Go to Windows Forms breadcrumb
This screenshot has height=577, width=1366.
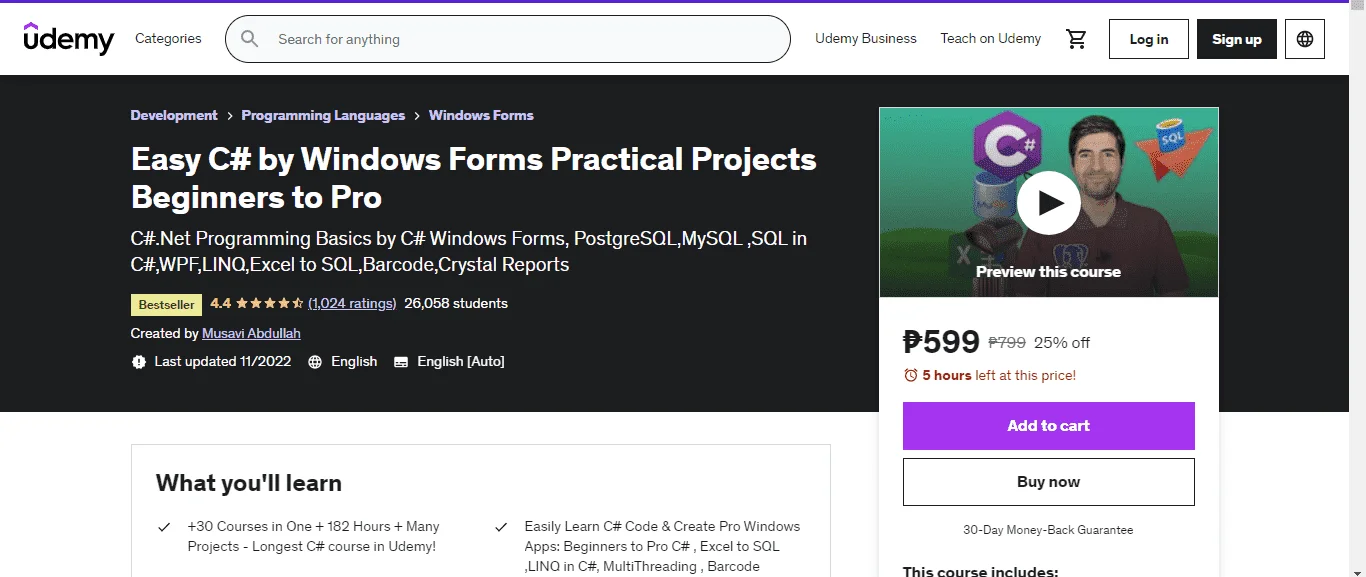click(481, 115)
